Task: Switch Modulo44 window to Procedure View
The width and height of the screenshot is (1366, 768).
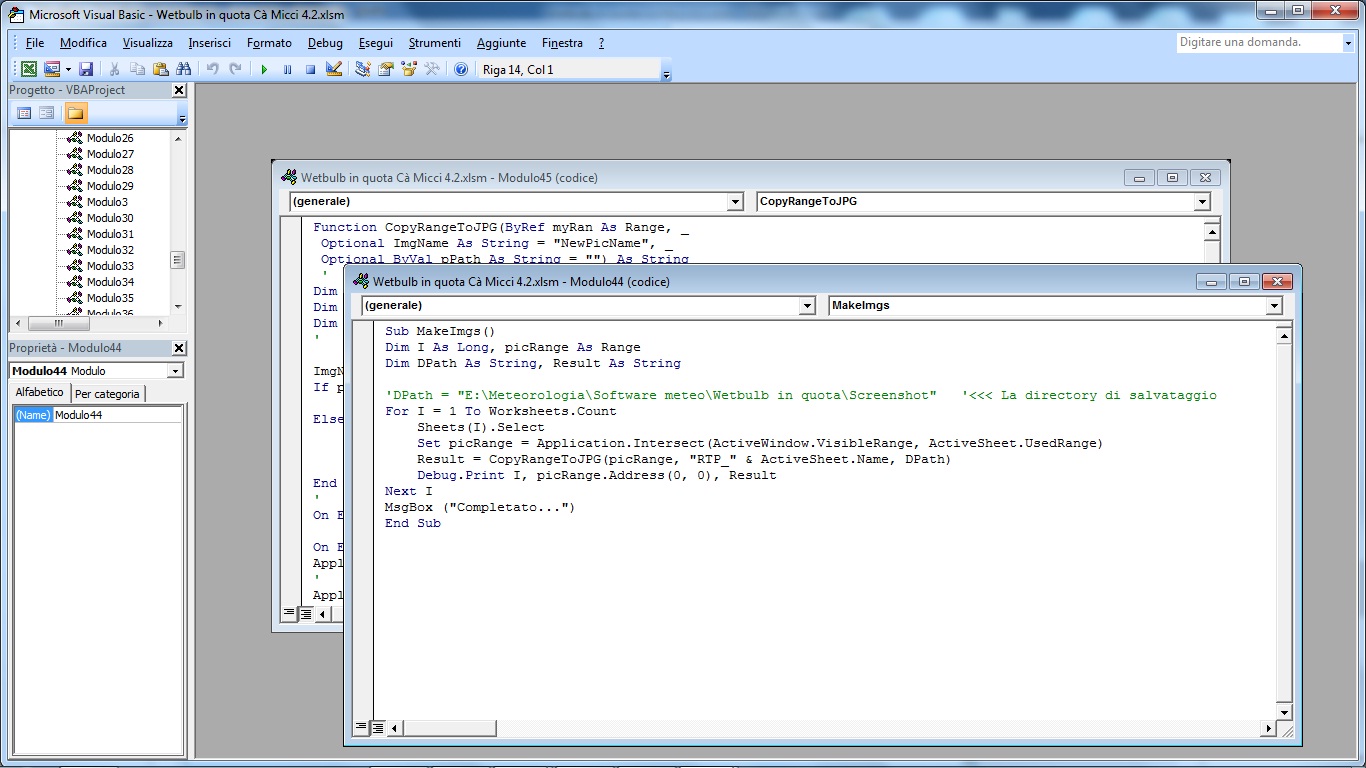Action: coord(361,728)
